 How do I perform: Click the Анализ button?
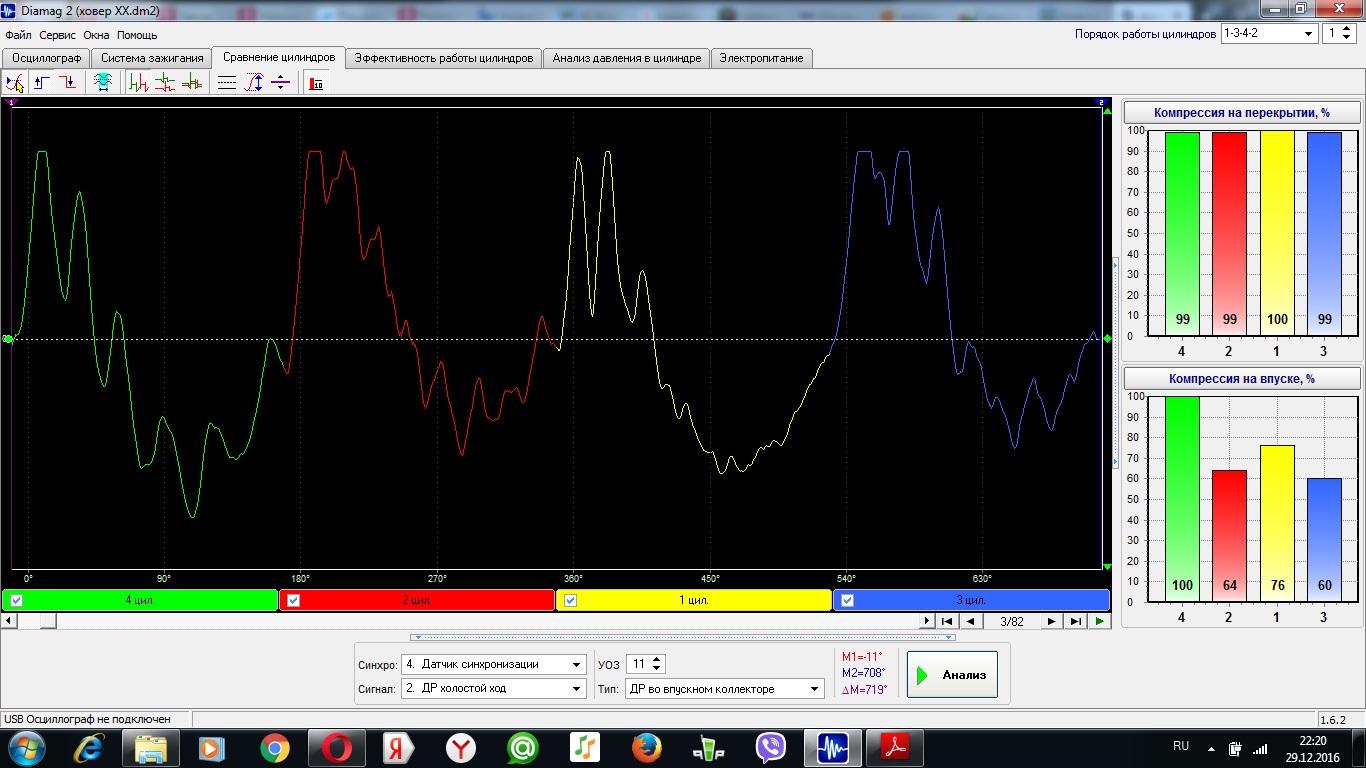pyautogui.click(x=952, y=675)
